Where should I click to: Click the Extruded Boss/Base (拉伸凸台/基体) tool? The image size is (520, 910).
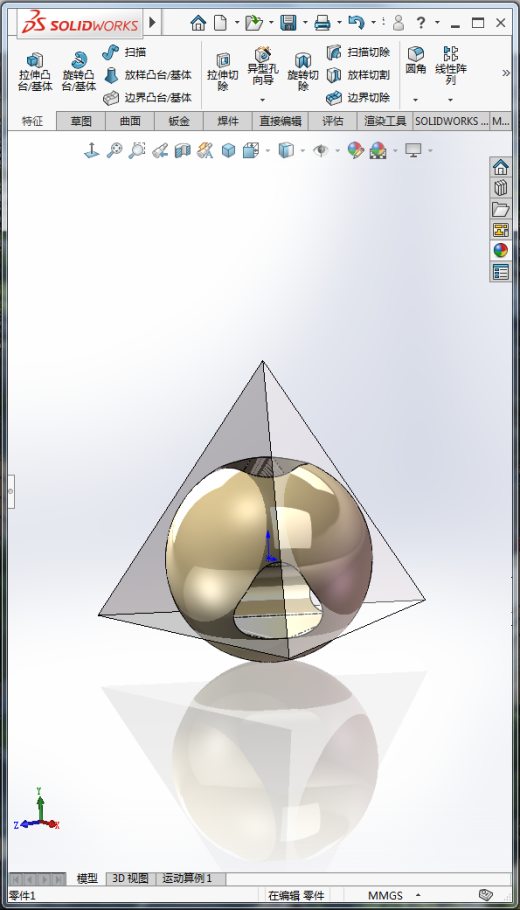35,73
